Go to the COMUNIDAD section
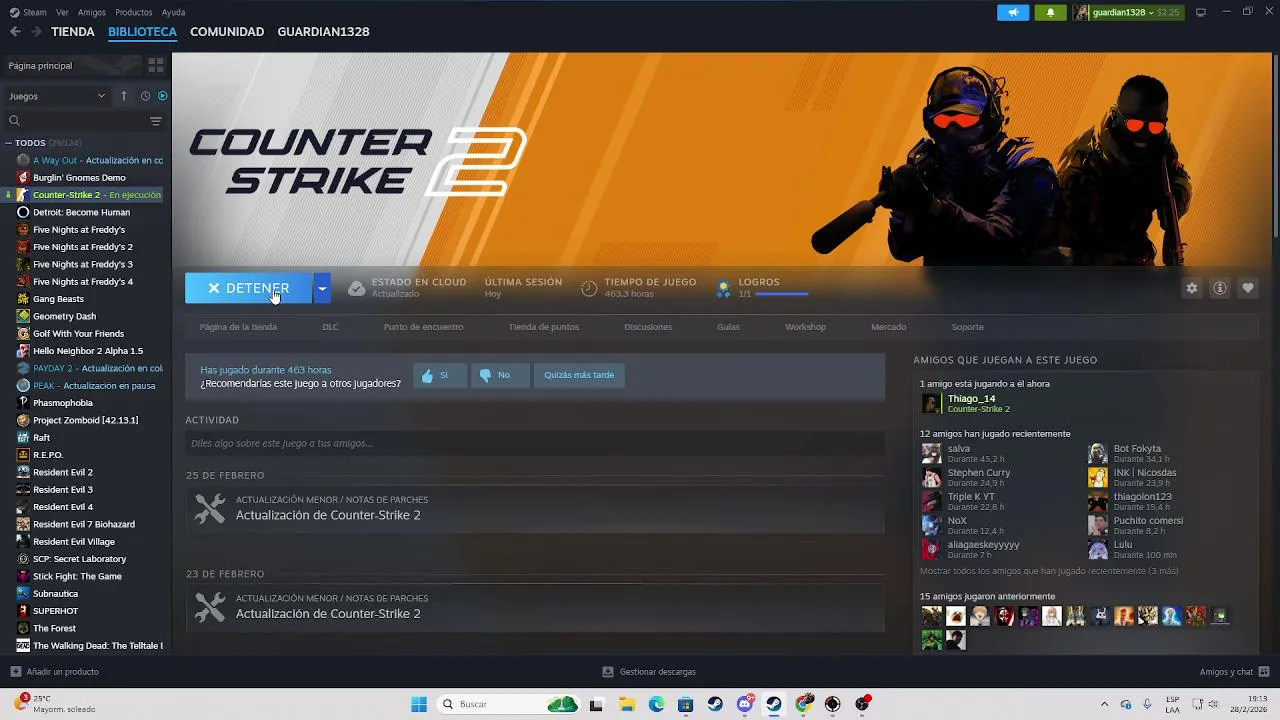 coord(227,32)
